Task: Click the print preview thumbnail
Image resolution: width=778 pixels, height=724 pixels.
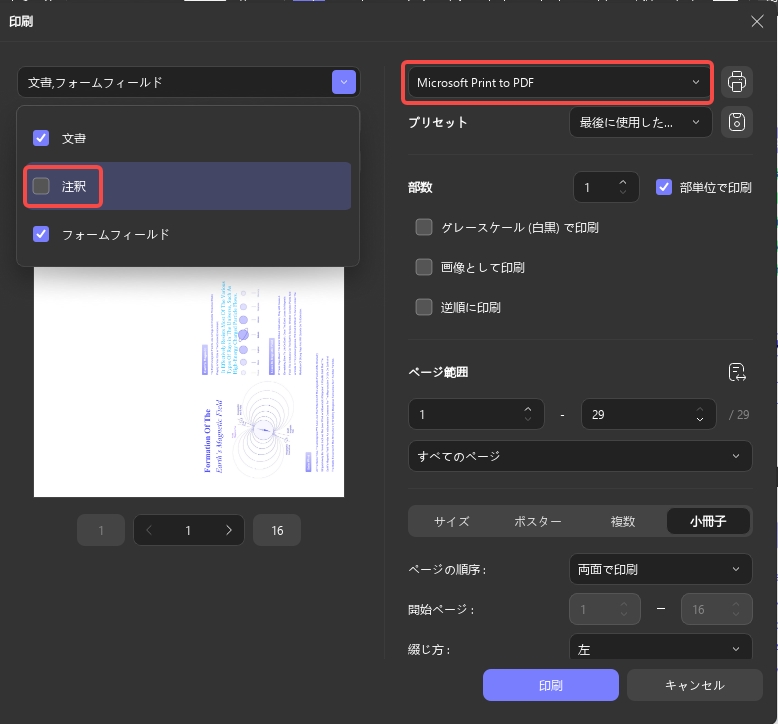Action: tap(189, 382)
